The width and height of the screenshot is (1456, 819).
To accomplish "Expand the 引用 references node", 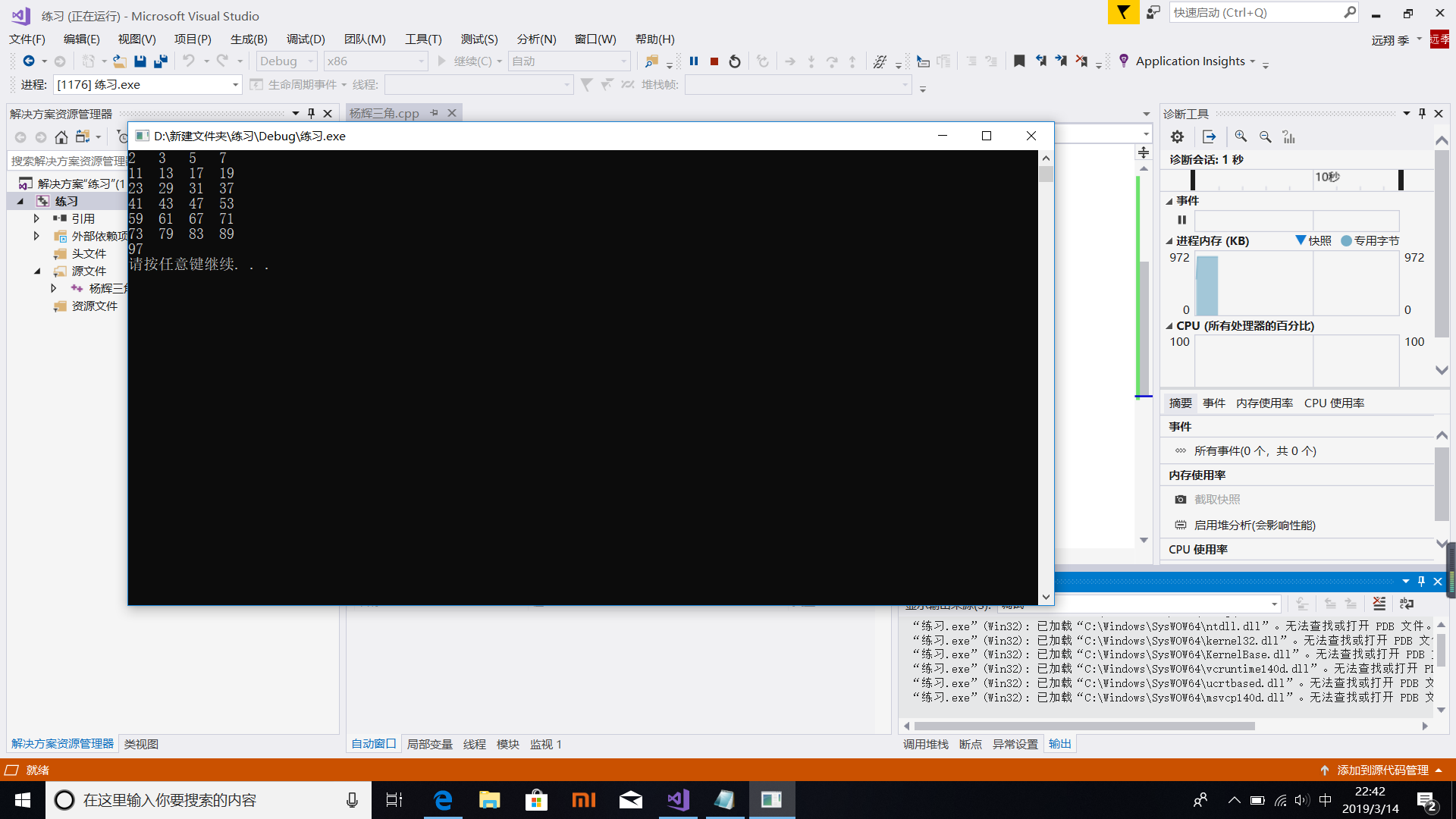I will pyautogui.click(x=36, y=218).
